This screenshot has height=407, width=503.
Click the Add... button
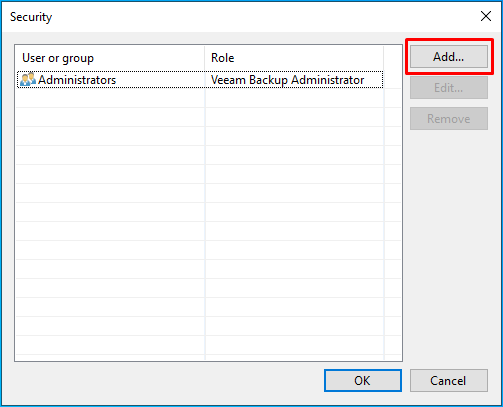[x=449, y=57]
